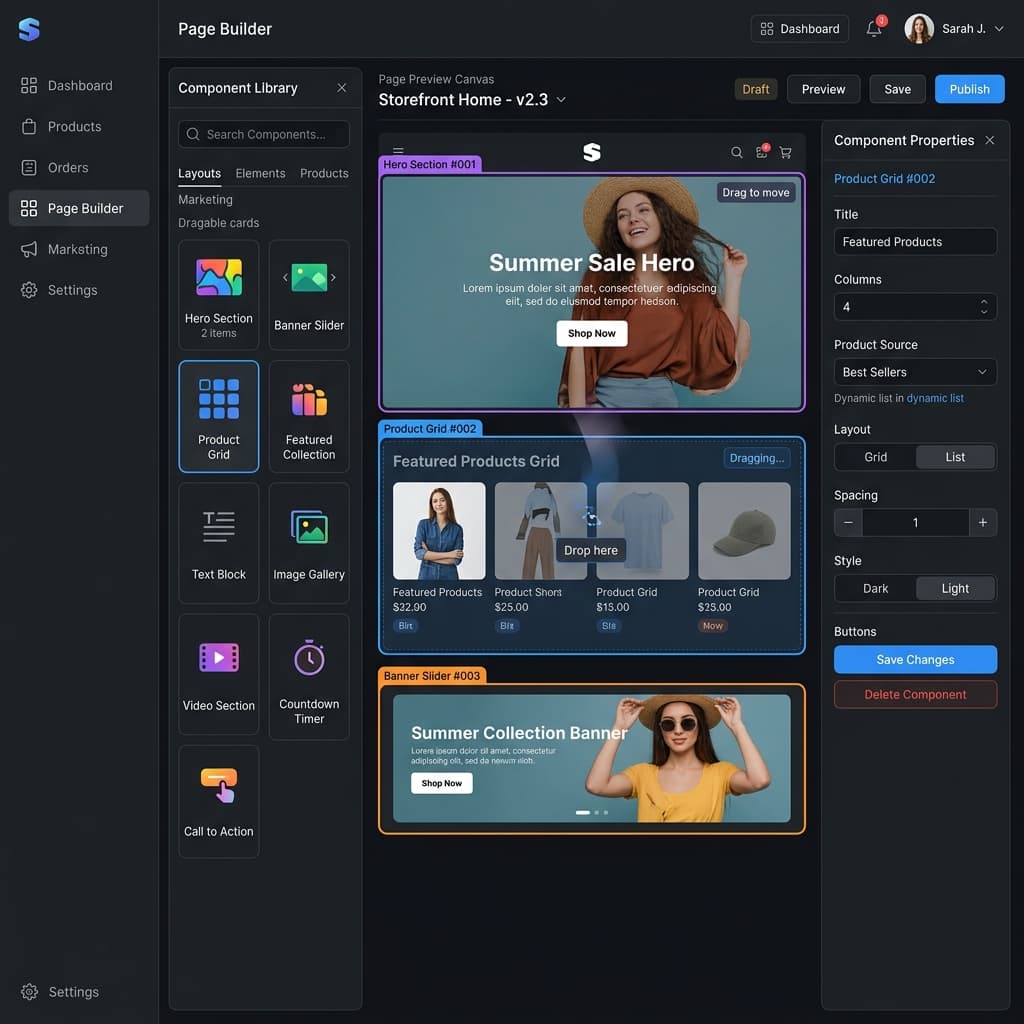Image resolution: width=1024 pixels, height=1024 pixels.
Task: Select the Featured Products $32.90 thumbnail
Action: pos(439,531)
